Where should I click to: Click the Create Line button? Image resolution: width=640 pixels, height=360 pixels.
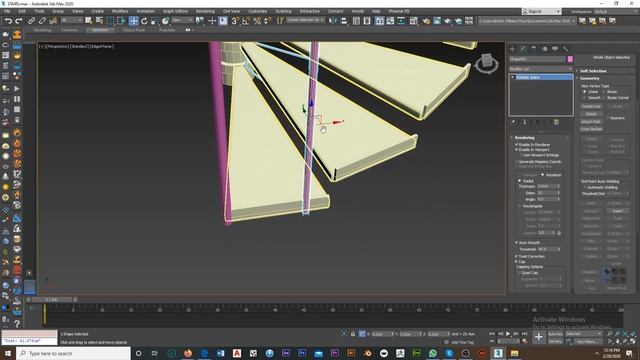591,107
